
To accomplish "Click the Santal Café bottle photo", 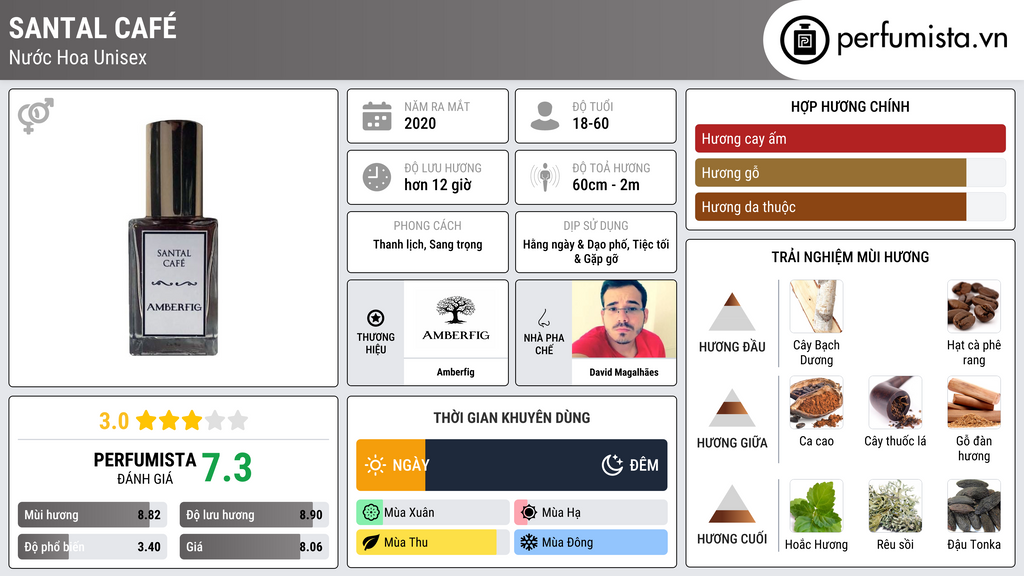I will click(174, 238).
